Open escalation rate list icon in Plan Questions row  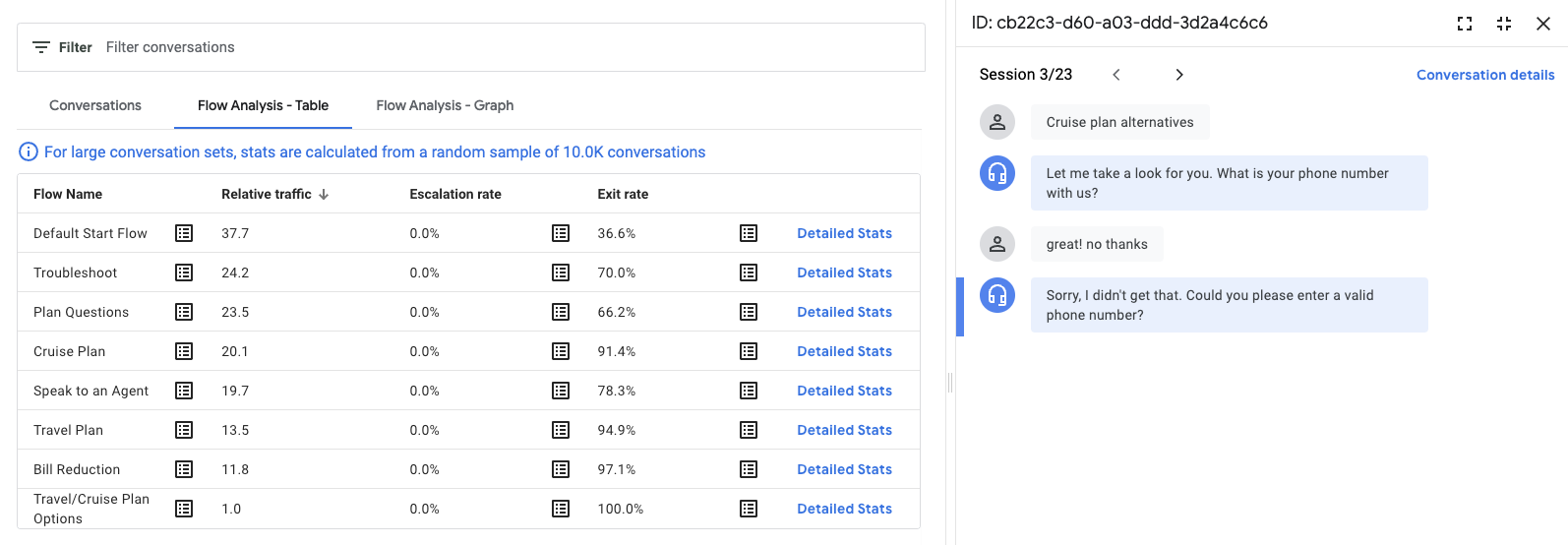[x=561, y=312]
